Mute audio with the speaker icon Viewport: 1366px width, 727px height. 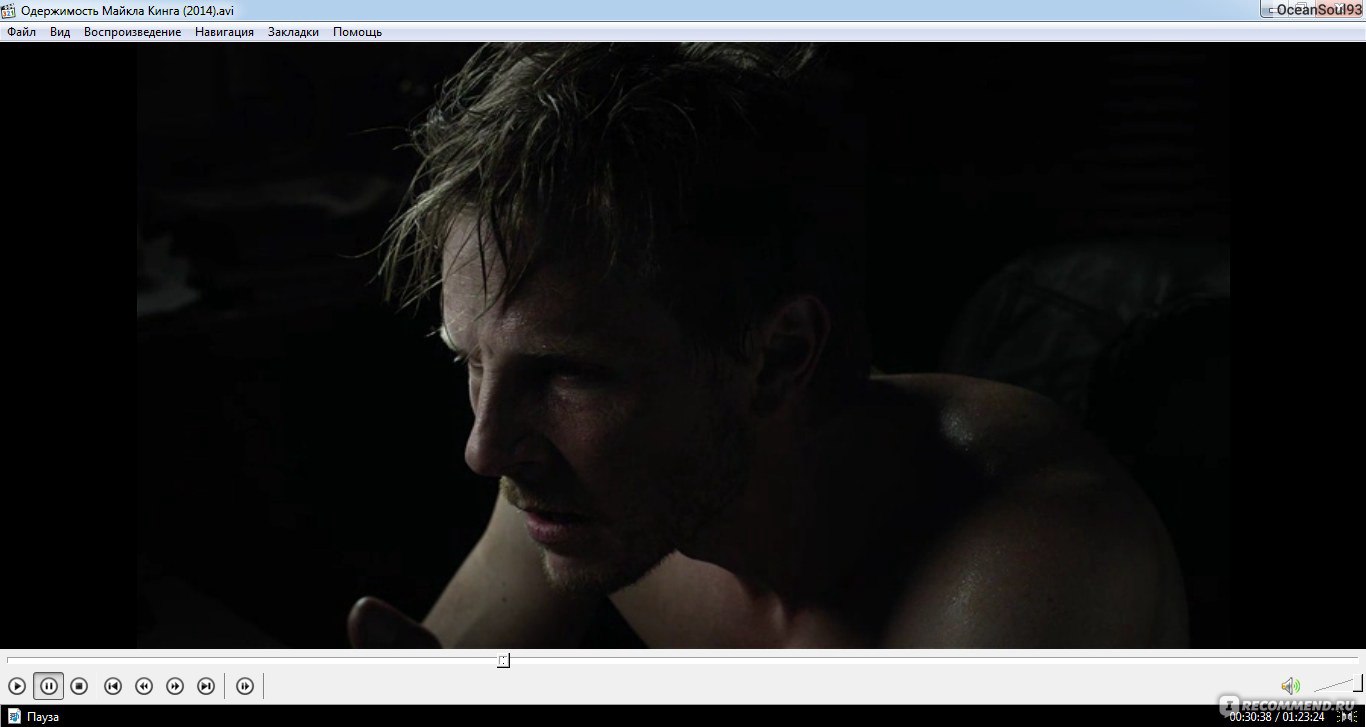coord(1290,686)
